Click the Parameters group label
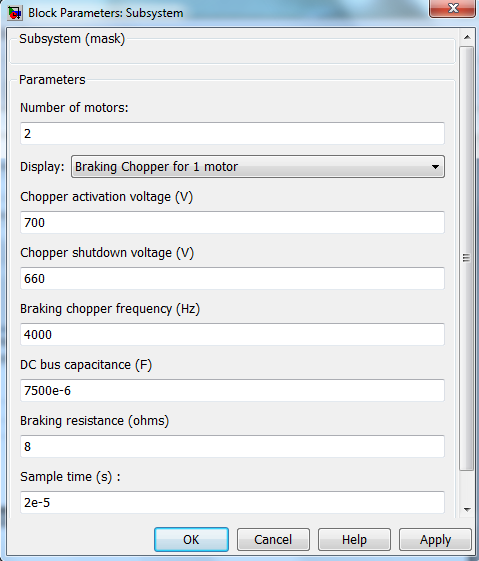Viewport: 479px width, 561px height. pos(52,79)
